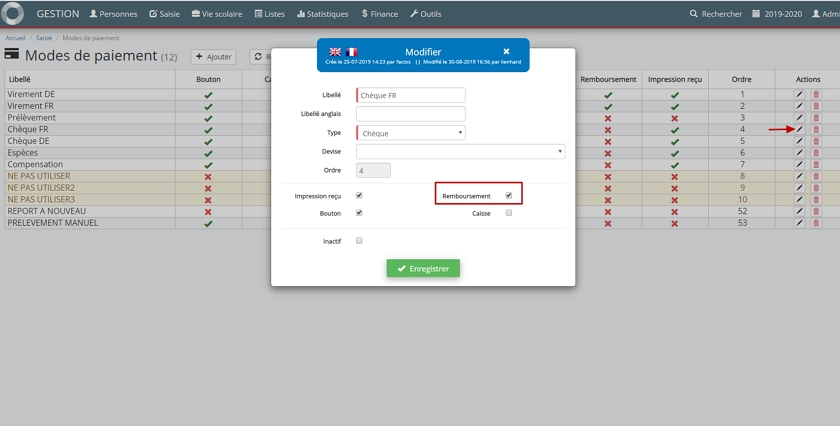Uncheck the Remboursement checkbox
The height and width of the screenshot is (426, 840).
(x=508, y=196)
